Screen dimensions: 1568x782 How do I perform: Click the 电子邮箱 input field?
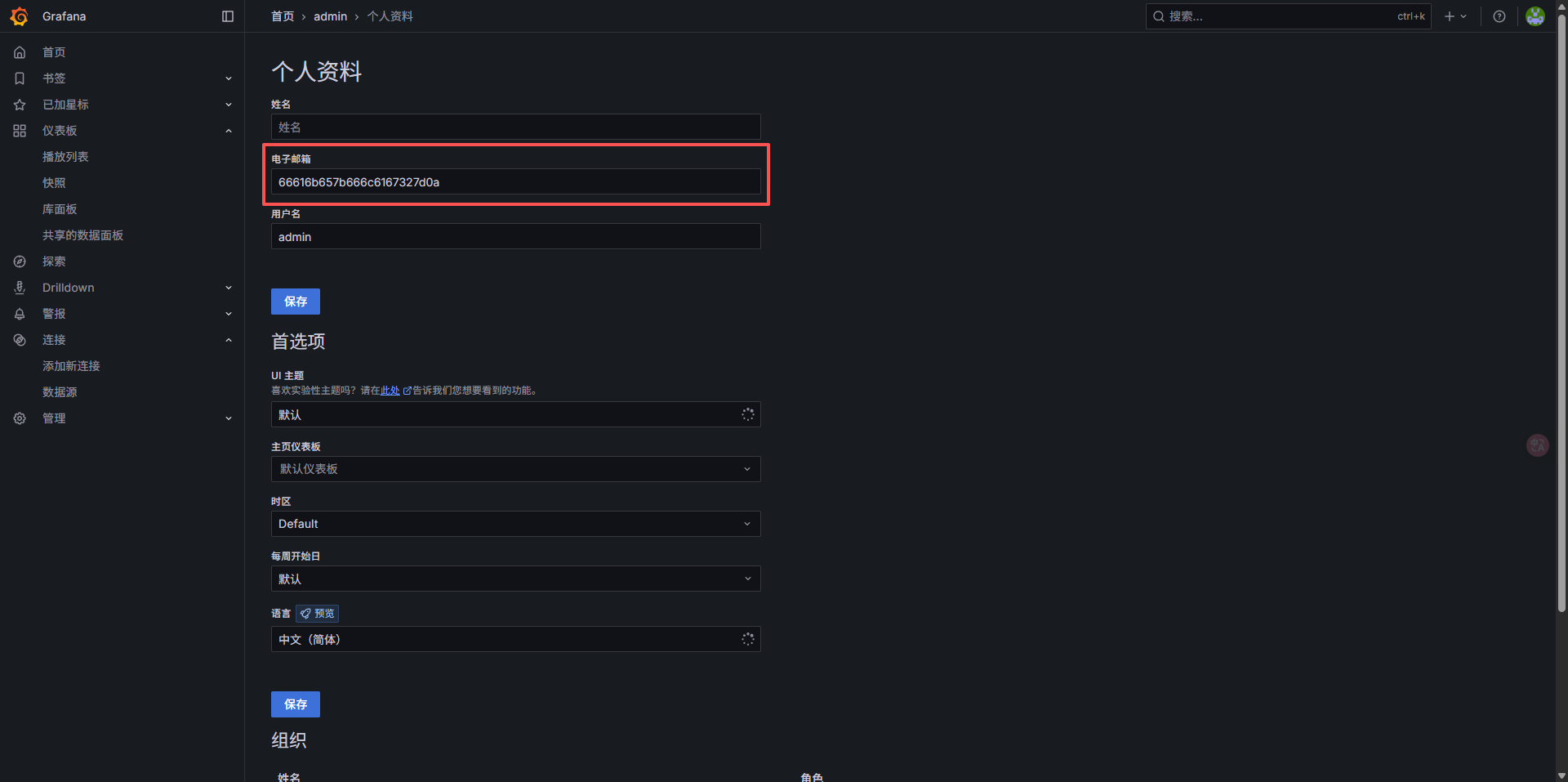pos(515,181)
